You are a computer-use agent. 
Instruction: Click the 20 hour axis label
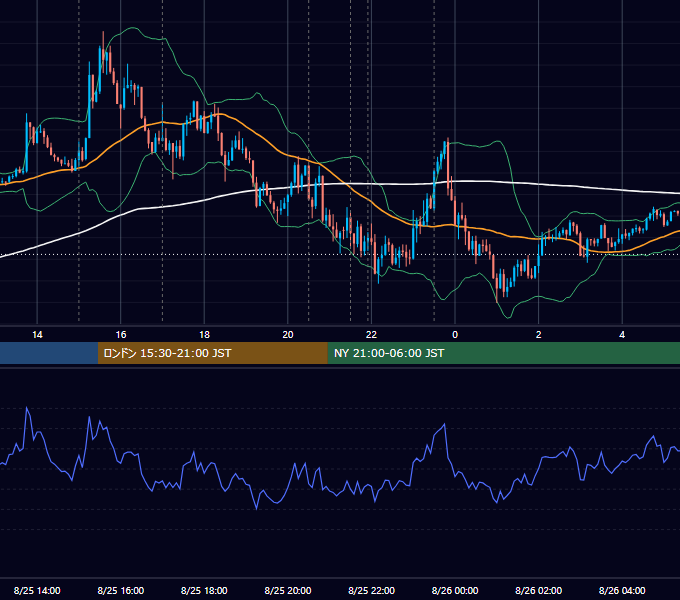(288, 335)
